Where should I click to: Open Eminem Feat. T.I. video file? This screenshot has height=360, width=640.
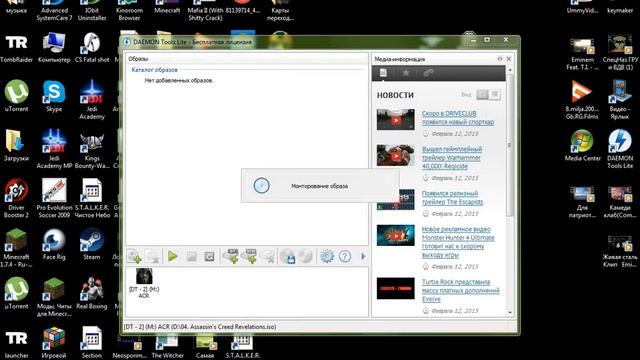[582, 54]
